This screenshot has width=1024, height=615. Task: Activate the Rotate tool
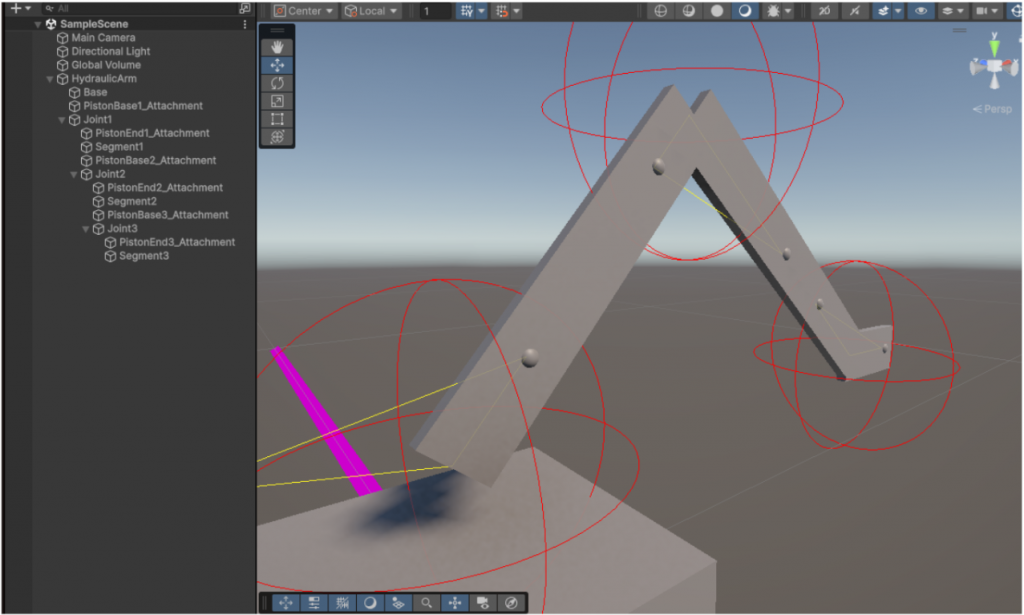[278, 82]
